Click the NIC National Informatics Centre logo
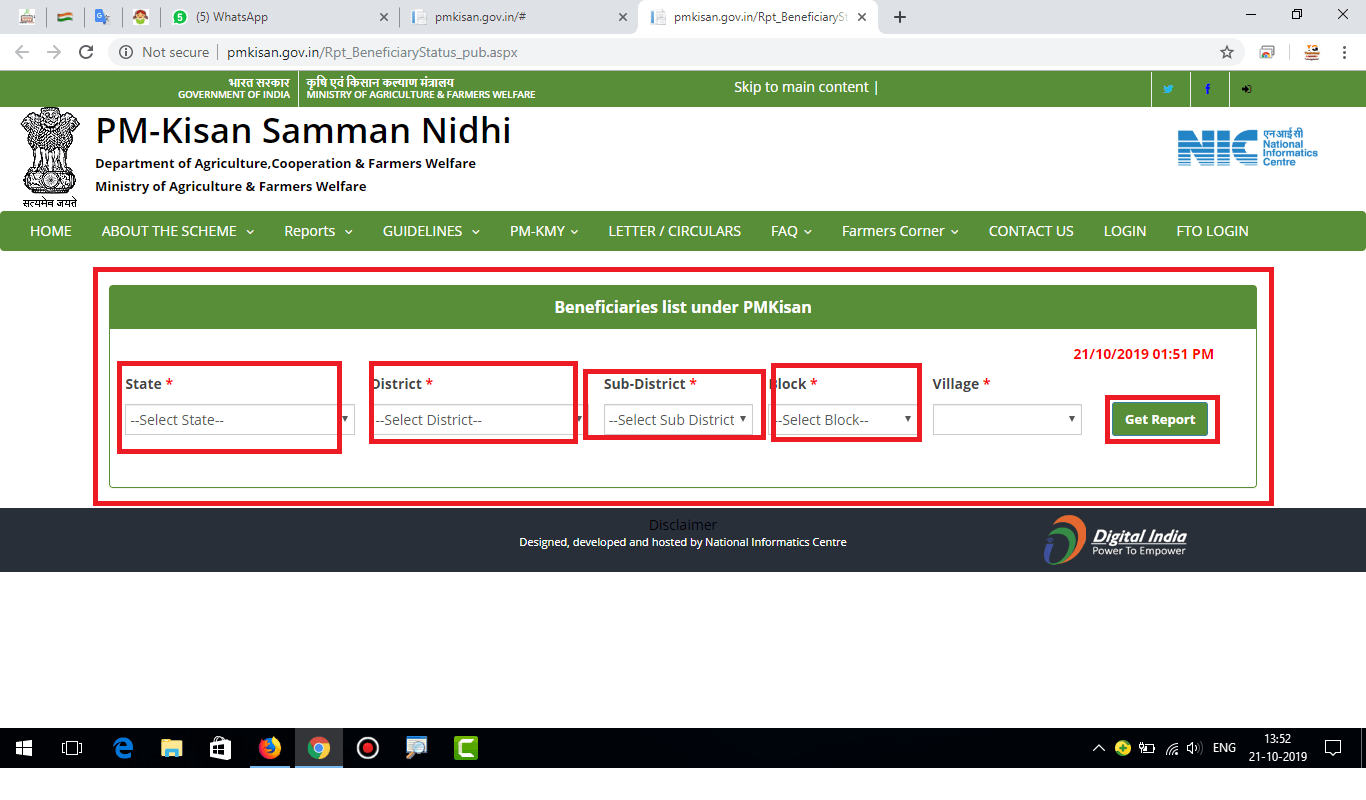1366x800 pixels. coord(1248,147)
